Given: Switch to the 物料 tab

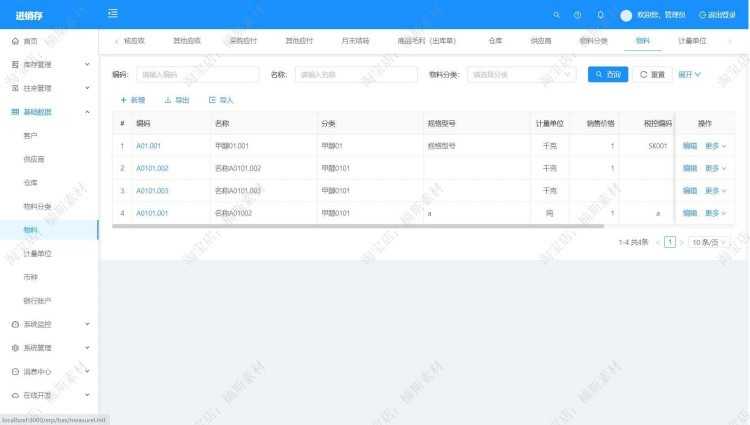Looking at the screenshot, I should pyautogui.click(x=643, y=41).
